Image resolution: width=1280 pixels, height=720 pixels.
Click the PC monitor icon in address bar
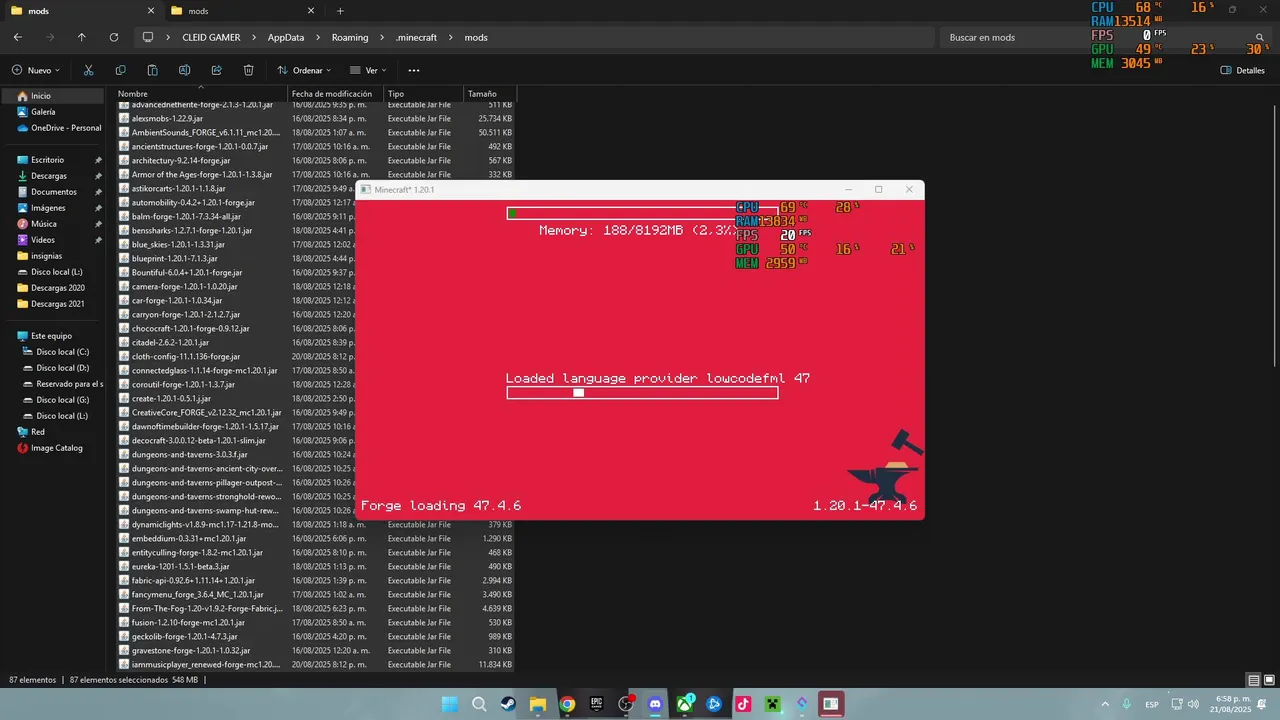[x=148, y=37]
